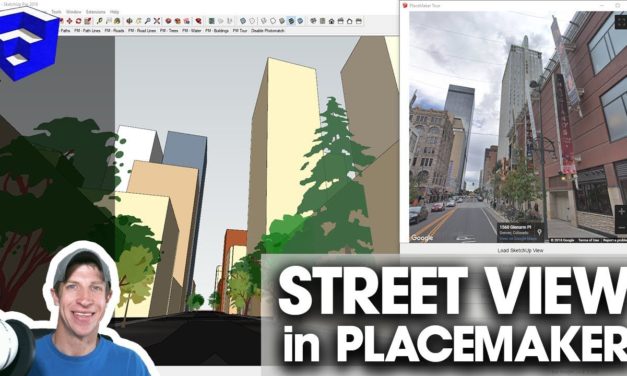Screen dimensions: 627x376
Task: Set camera to Front view
Action: click(x=331, y=21)
